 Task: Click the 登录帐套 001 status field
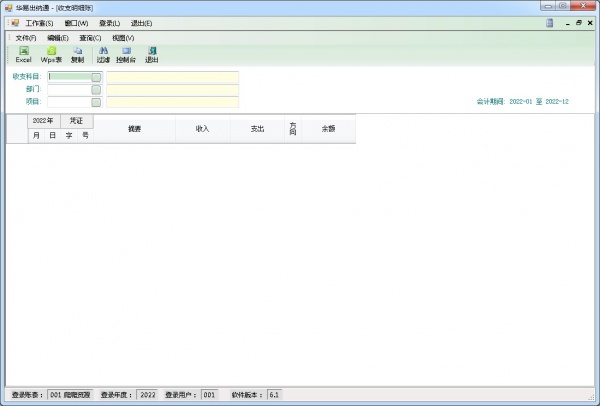click(x=70, y=395)
